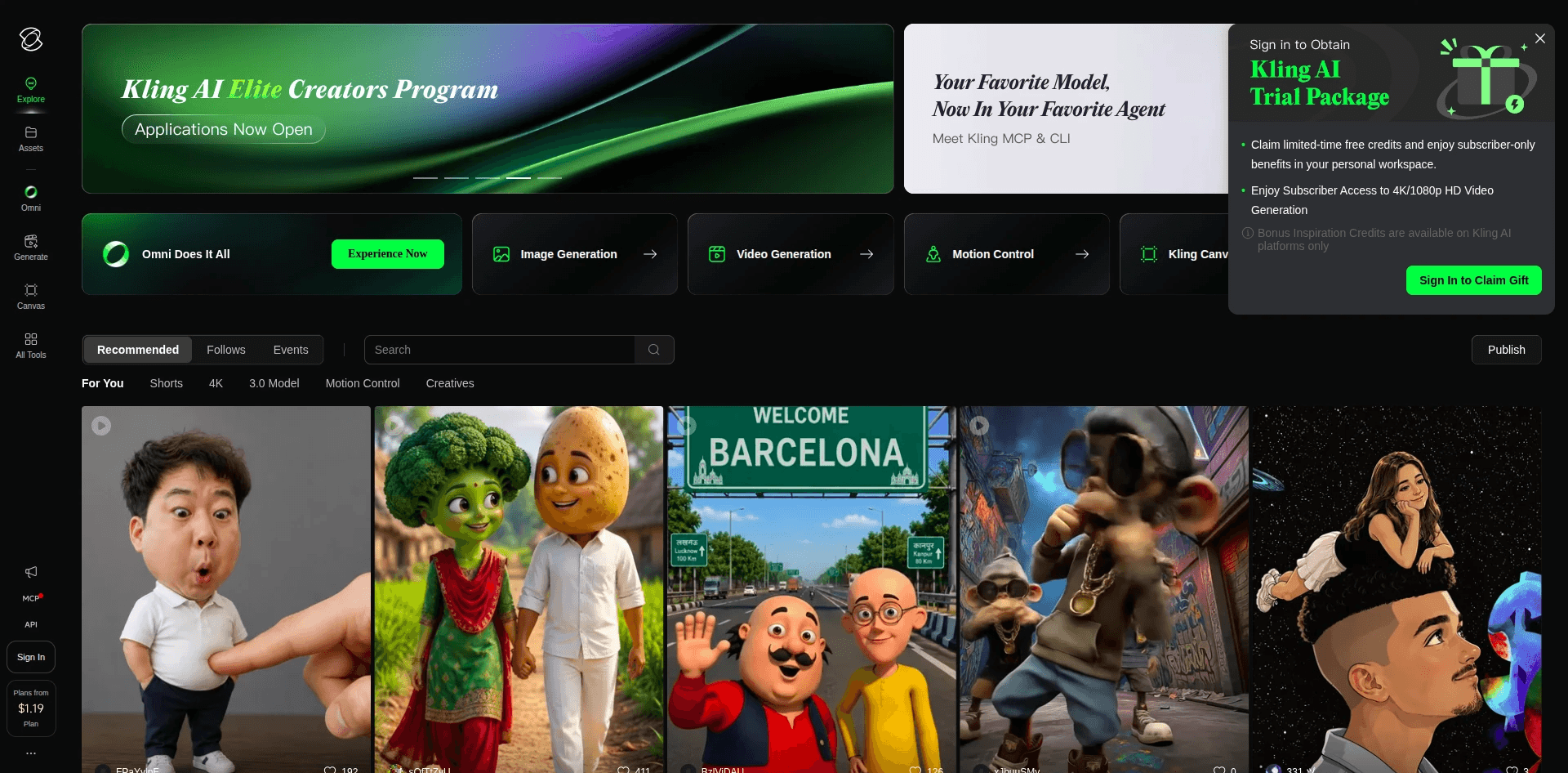The height and width of the screenshot is (773, 1568).
Task: Click the Publish button
Action: [x=1507, y=350]
